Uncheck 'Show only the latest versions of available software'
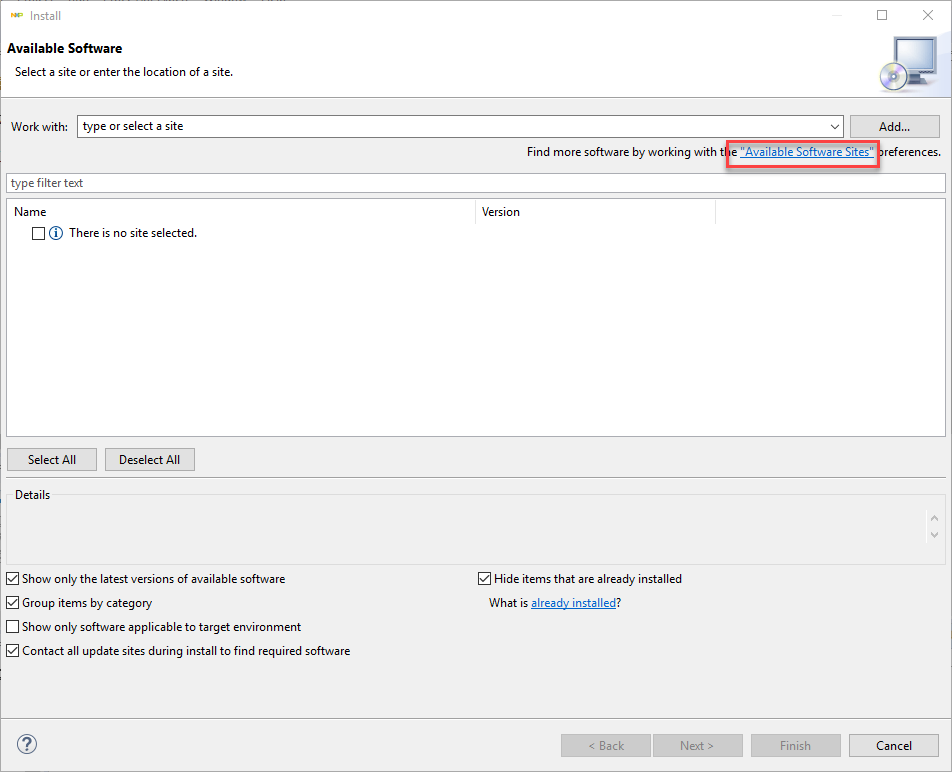The image size is (952, 772). coord(12,578)
